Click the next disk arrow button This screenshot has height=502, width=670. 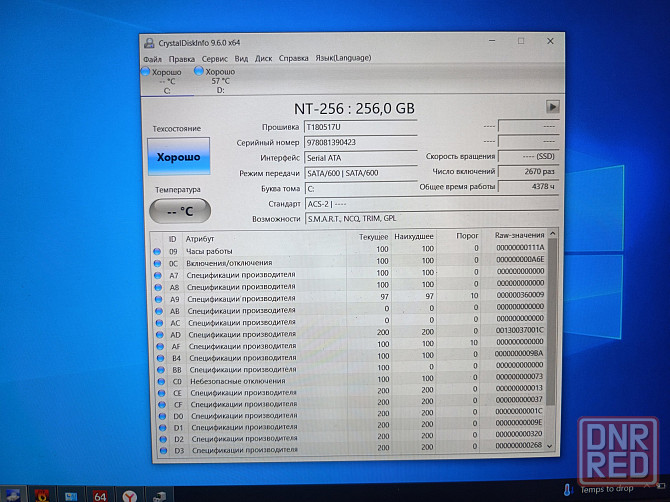552,106
